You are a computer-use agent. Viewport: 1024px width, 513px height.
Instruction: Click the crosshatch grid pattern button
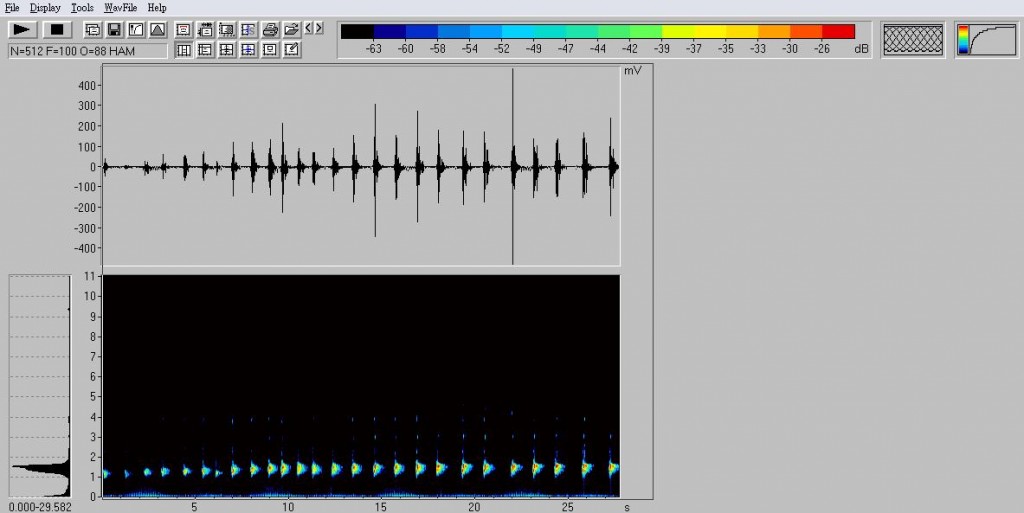tap(912, 40)
